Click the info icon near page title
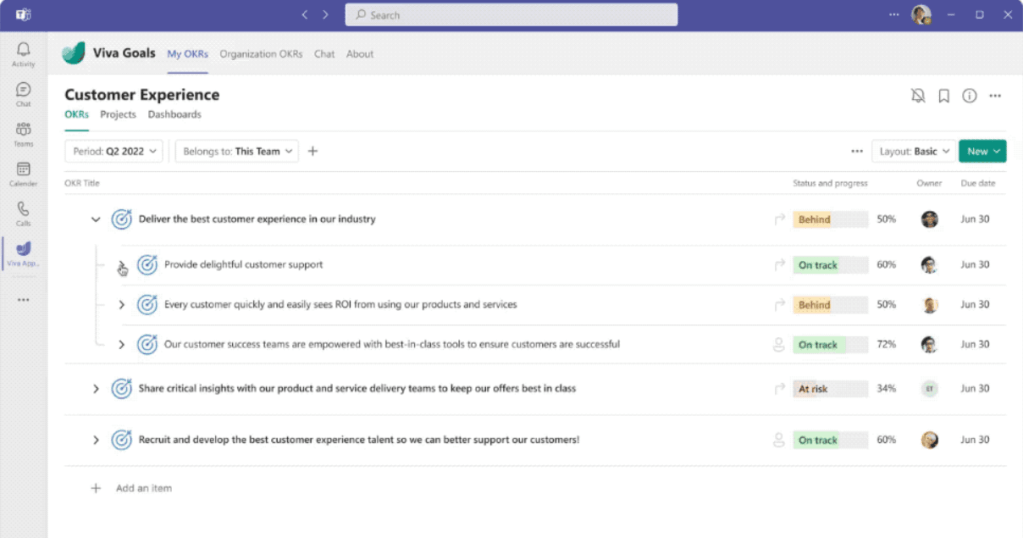 click(969, 96)
